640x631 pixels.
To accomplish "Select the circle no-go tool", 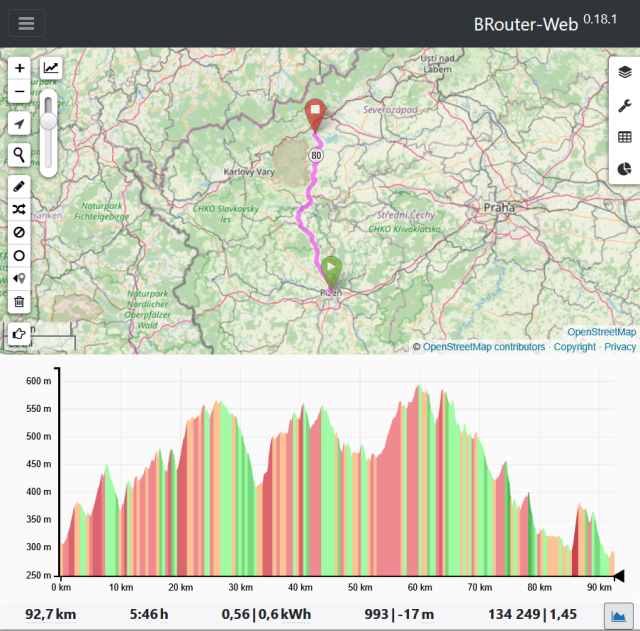I will (x=19, y=256).
